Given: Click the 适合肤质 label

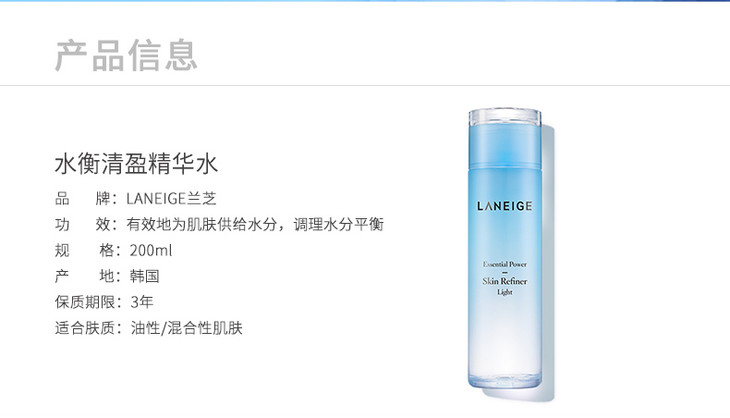Looking at the screenshot, I should point(85,328).
